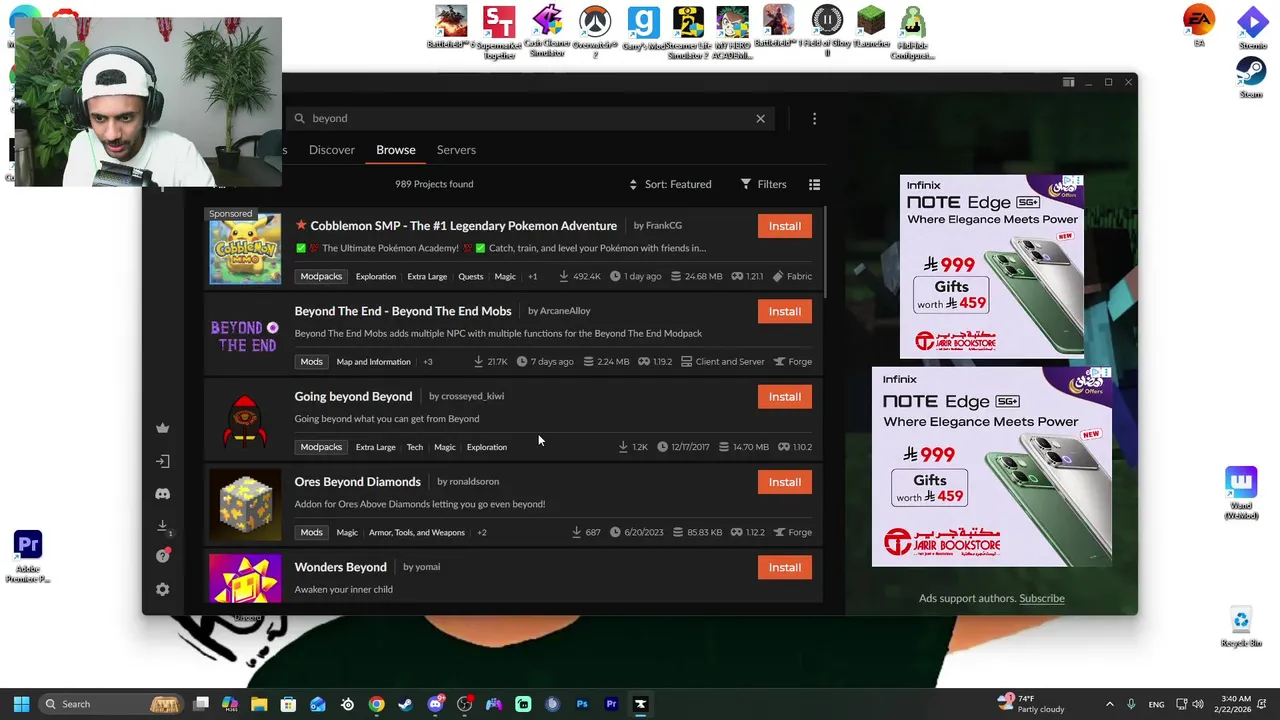
Task: Open the Recycle Bin desktop icon
Action: 1241,628
